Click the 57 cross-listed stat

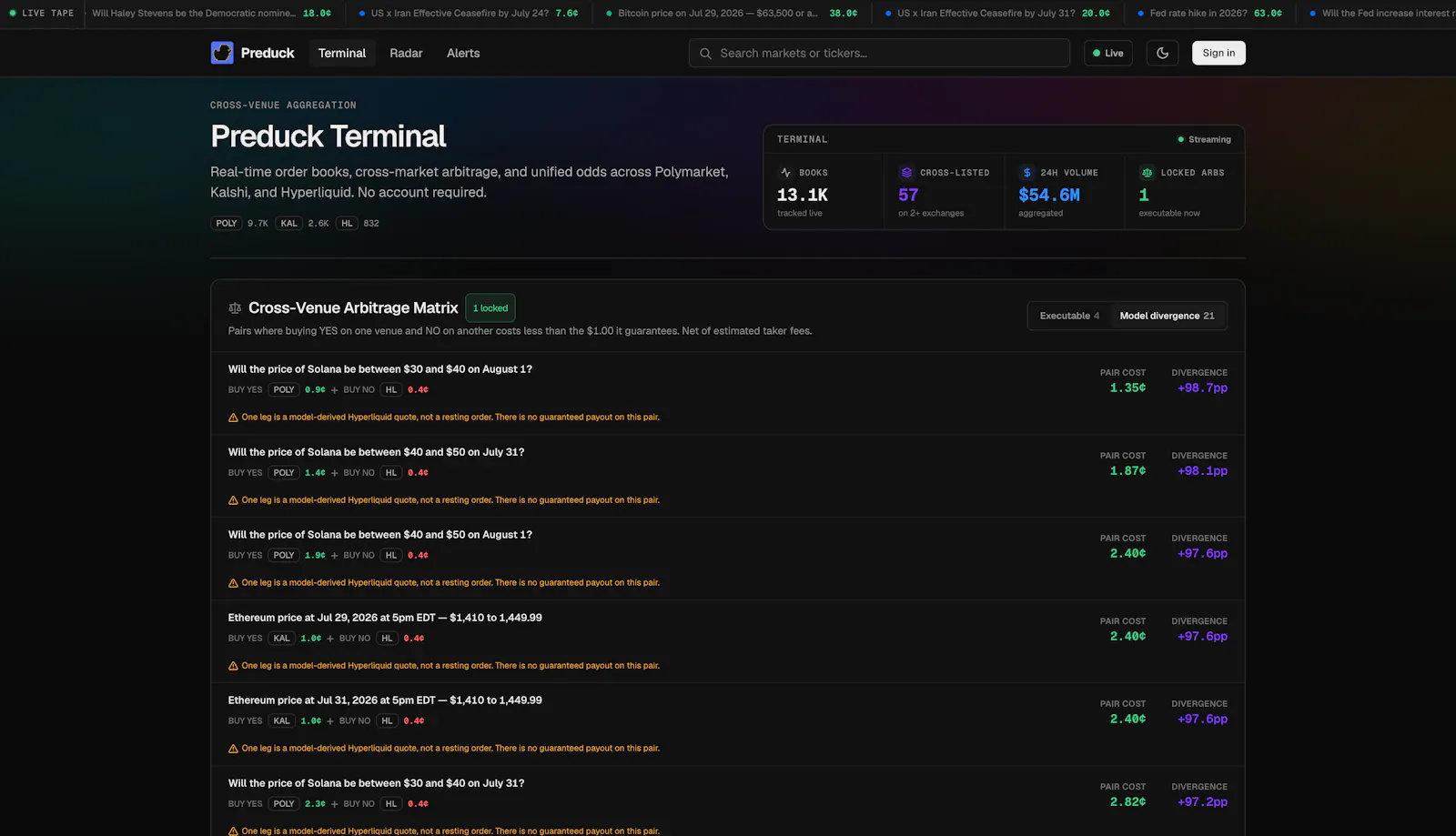(908, 196)
